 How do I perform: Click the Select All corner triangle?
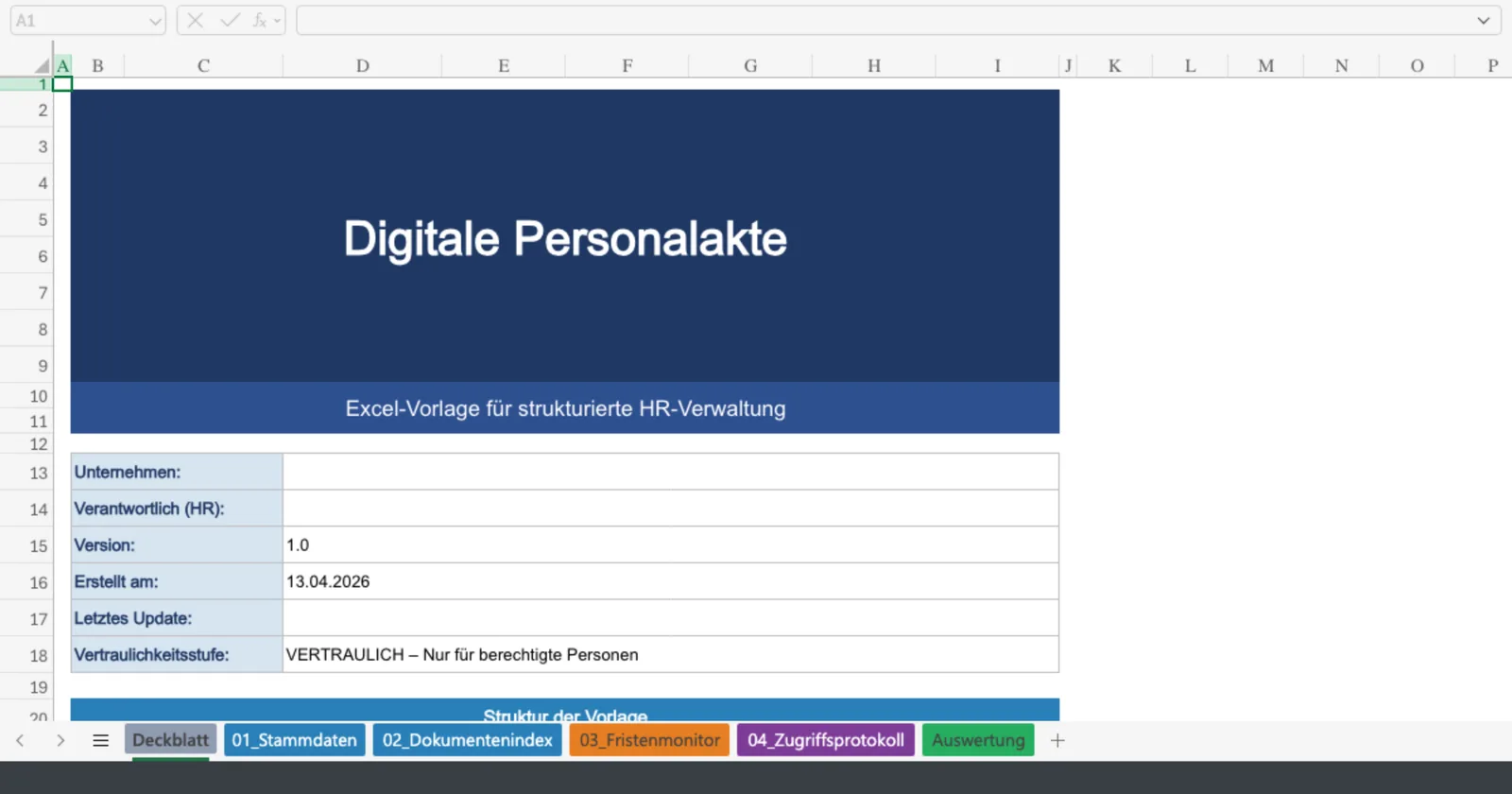click(42, 65)
